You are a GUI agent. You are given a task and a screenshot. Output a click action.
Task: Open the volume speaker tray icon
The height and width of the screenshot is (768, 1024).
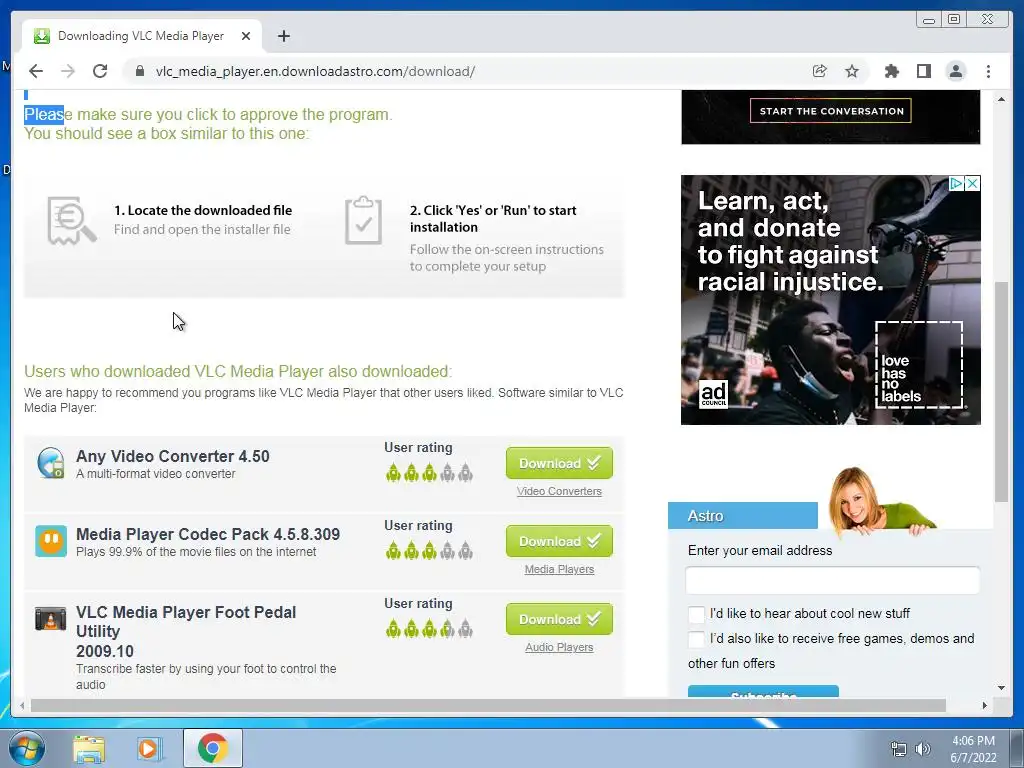[922, 749]
